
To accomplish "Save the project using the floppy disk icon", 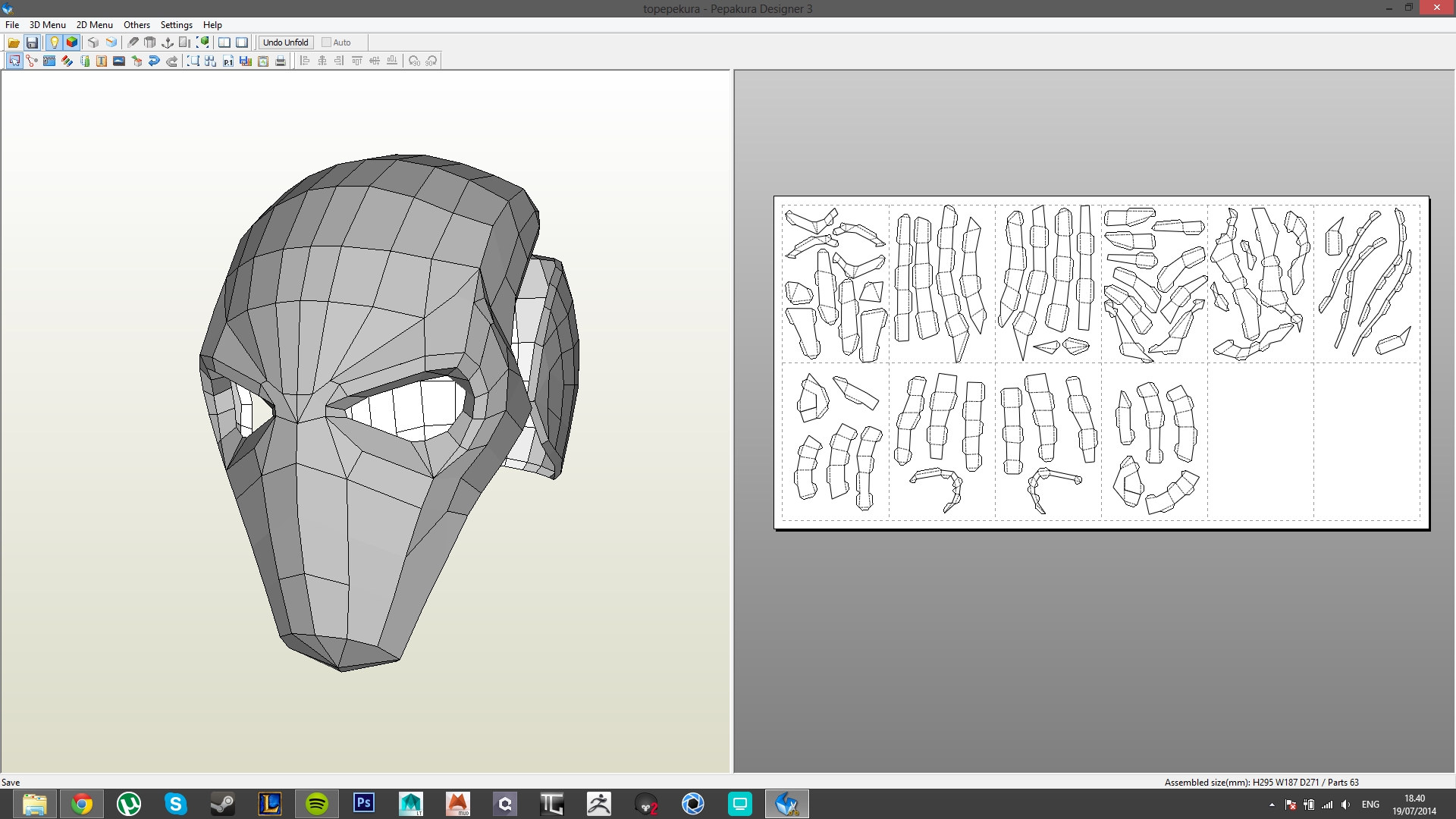I will (32, 42).
